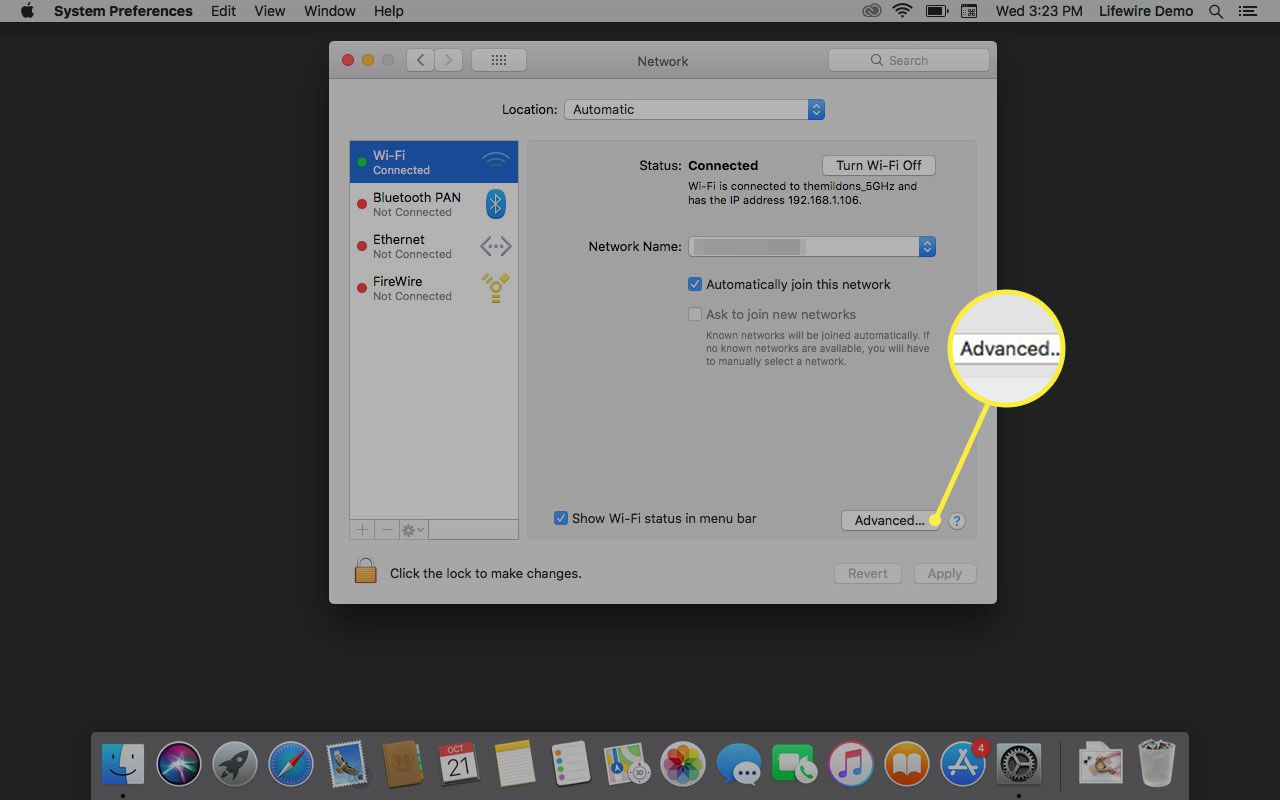
Task: Check the battery status icon
Action: click(x=937, y=11)
